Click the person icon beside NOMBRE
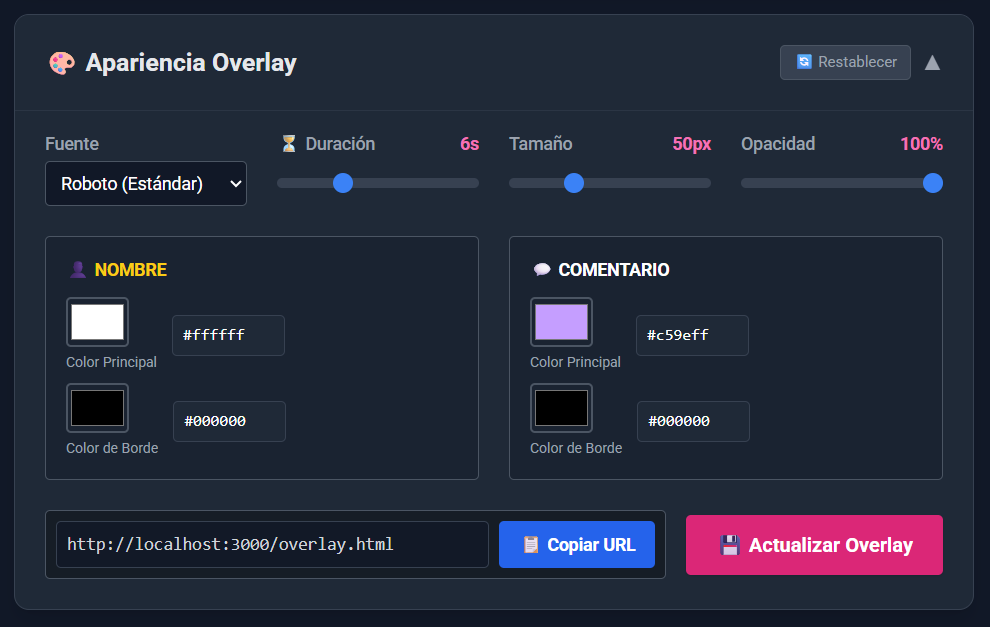The image size is (990, 627). click(x=77, y=270)
